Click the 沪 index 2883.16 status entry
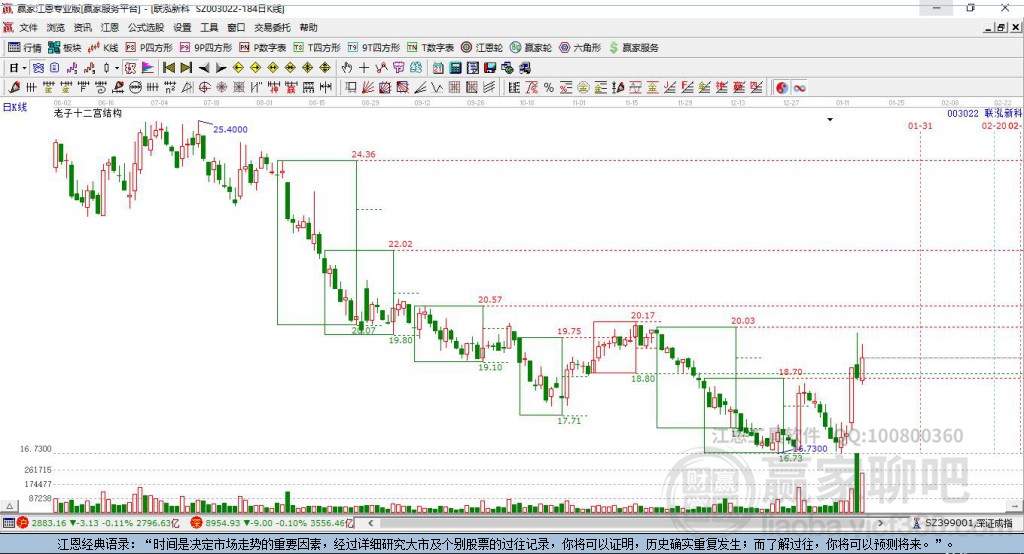1024x554 pixels. (98, 523)
